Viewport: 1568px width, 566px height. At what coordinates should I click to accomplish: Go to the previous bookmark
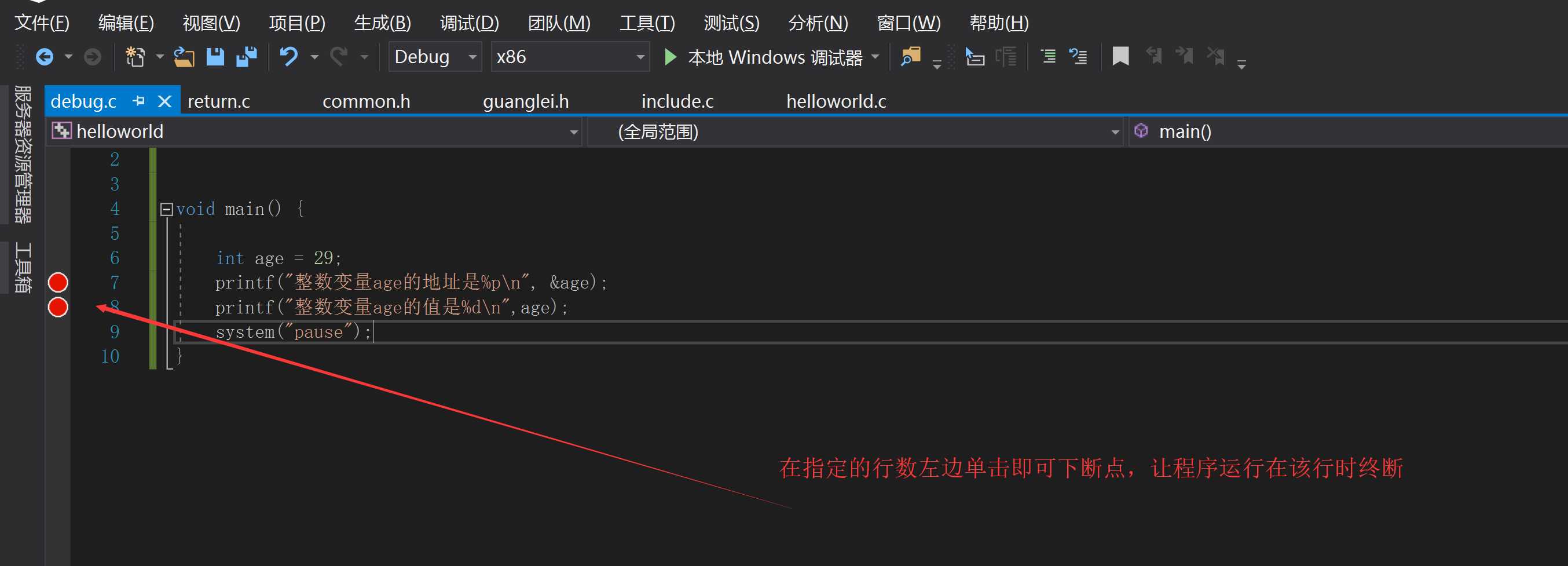(1153, 56)
